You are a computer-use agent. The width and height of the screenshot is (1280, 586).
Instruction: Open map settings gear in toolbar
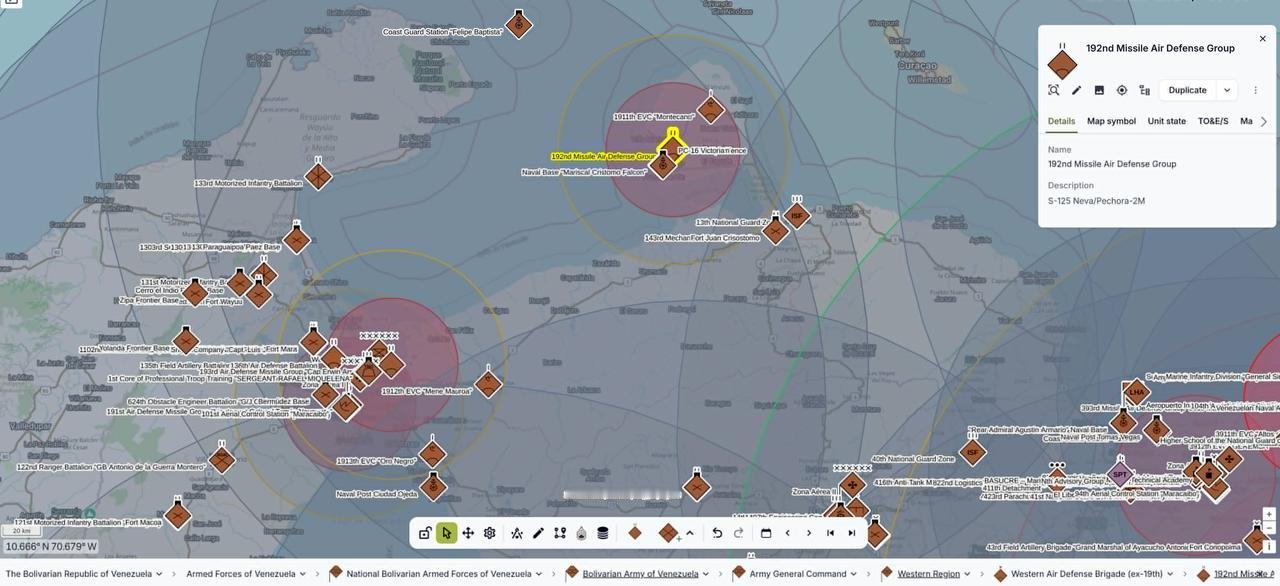[x=490, y=533]
